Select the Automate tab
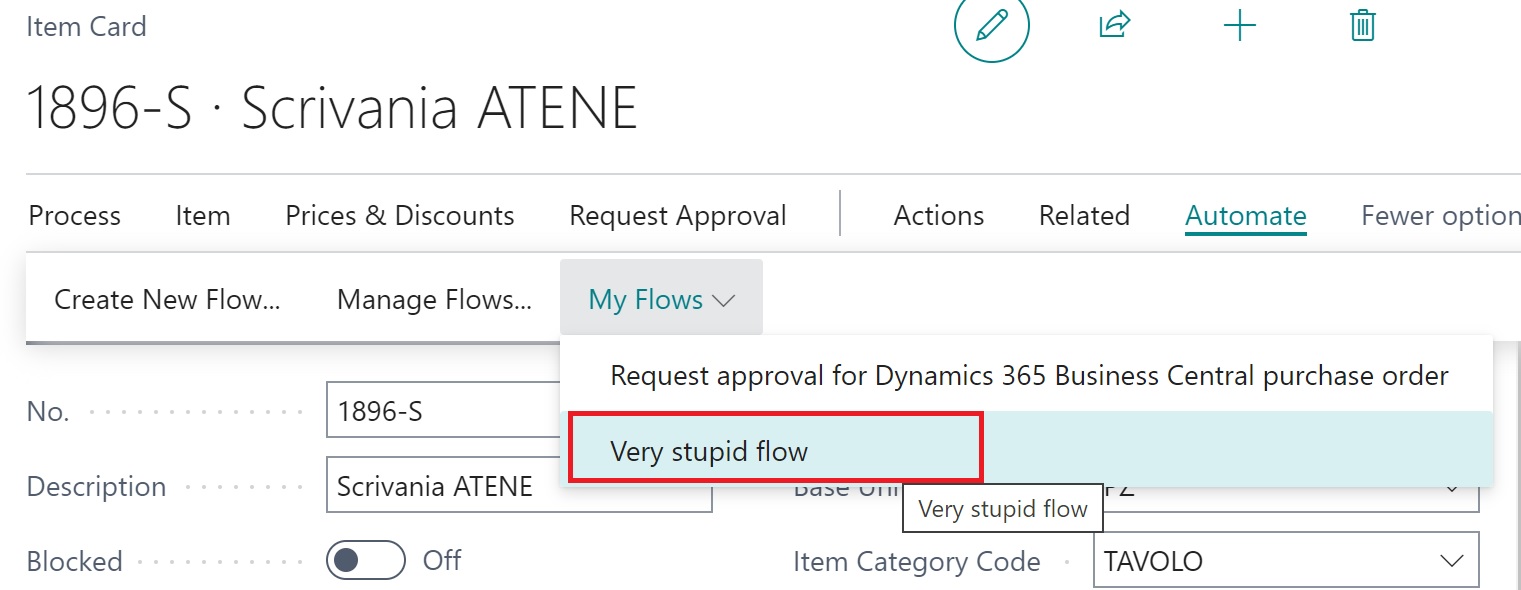 pos(1245,216)
